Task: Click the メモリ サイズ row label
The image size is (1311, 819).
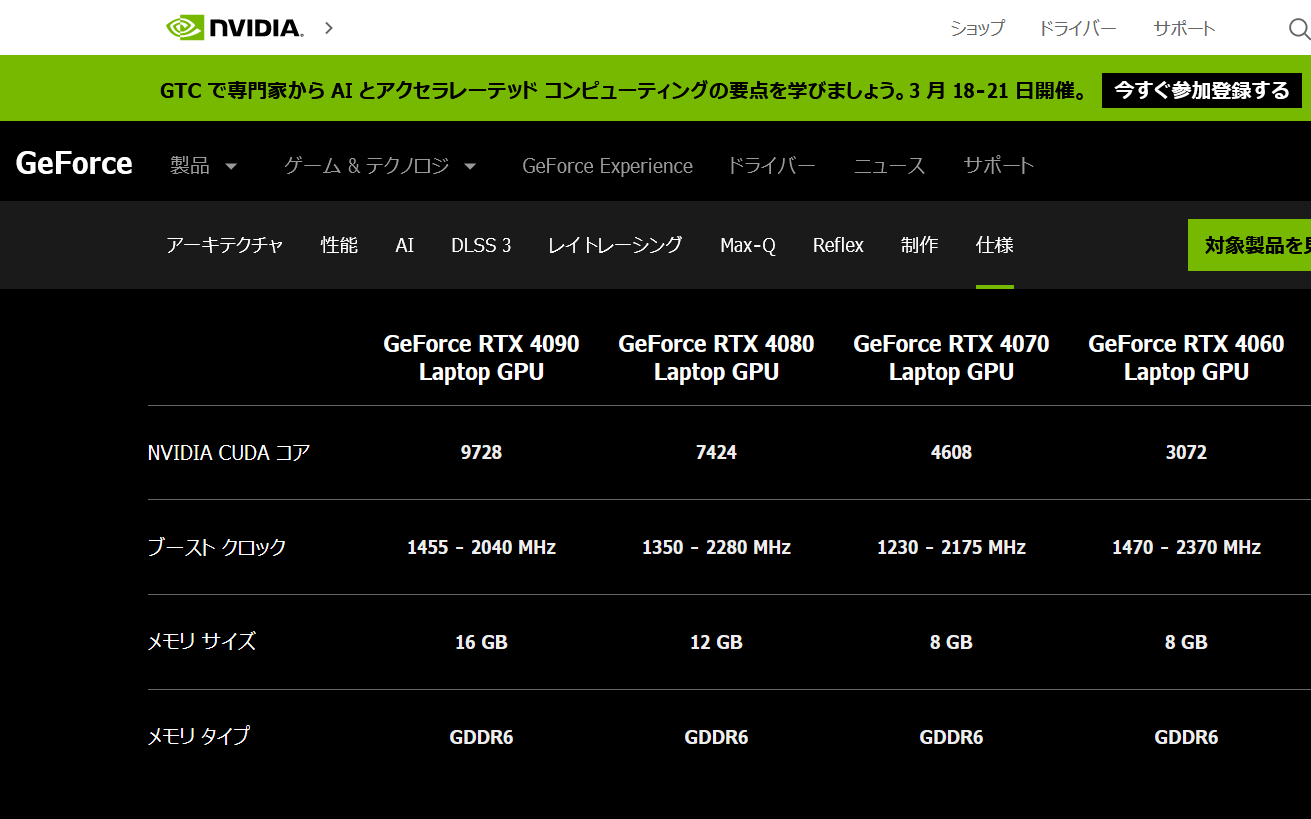Action: pyautogui.click(x=202, y=641)
